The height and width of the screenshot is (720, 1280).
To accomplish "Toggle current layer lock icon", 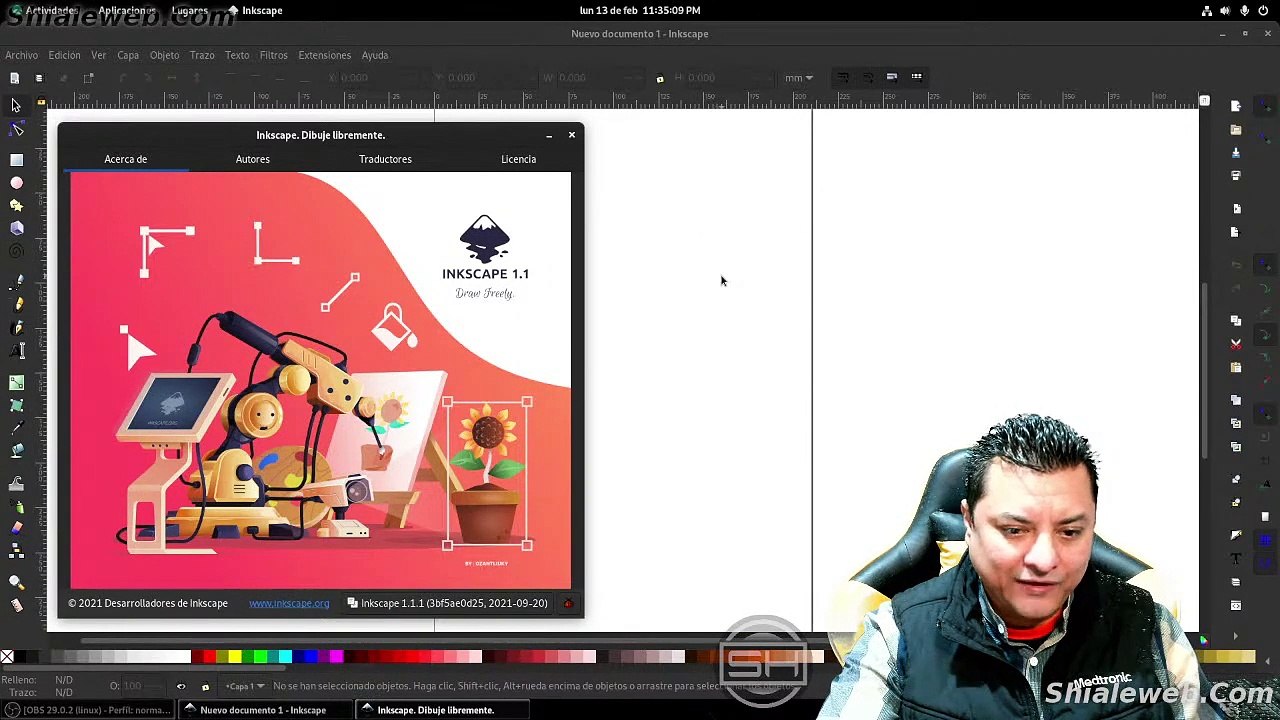I will coord(205,686).
